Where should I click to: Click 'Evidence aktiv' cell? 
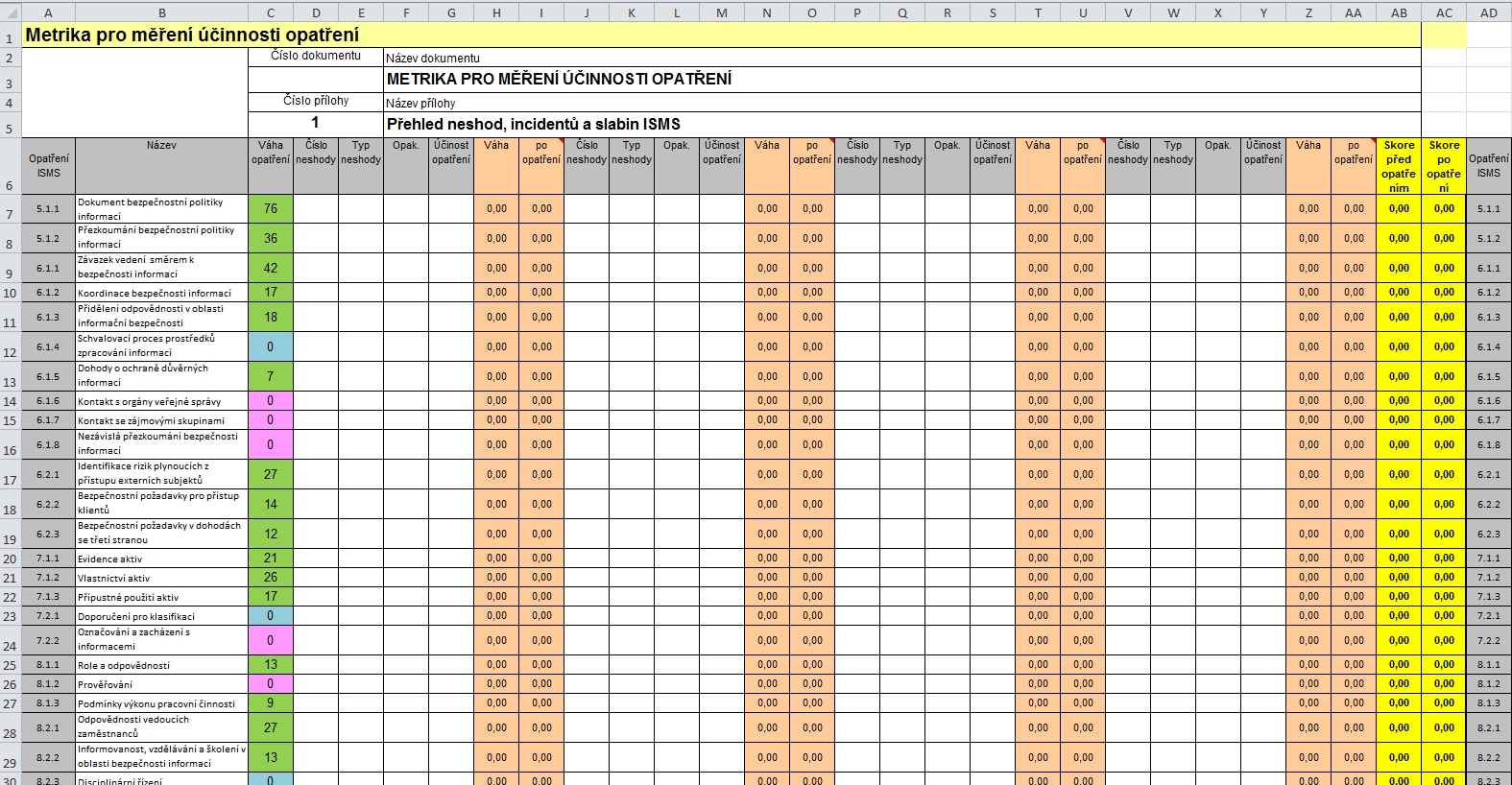click(161, 559)
